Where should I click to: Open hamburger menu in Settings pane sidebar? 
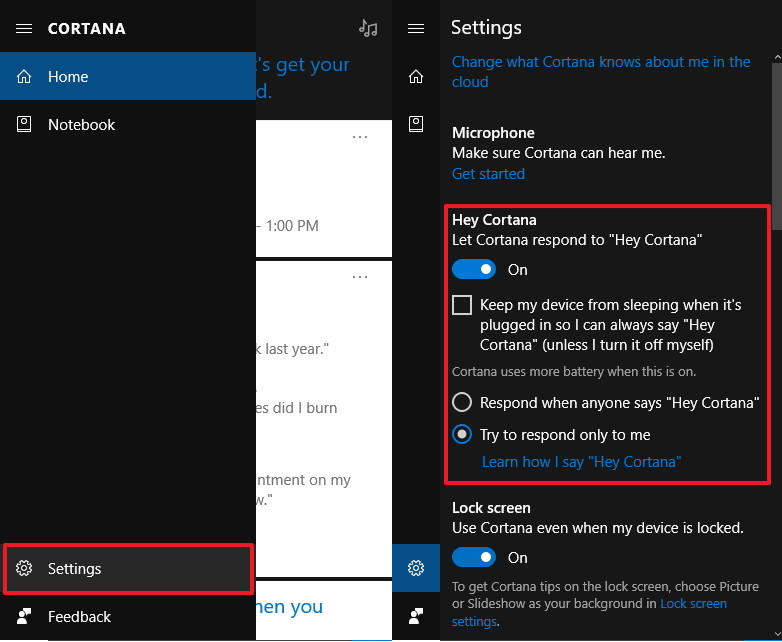pyautogui.click(x=416, y=28)
